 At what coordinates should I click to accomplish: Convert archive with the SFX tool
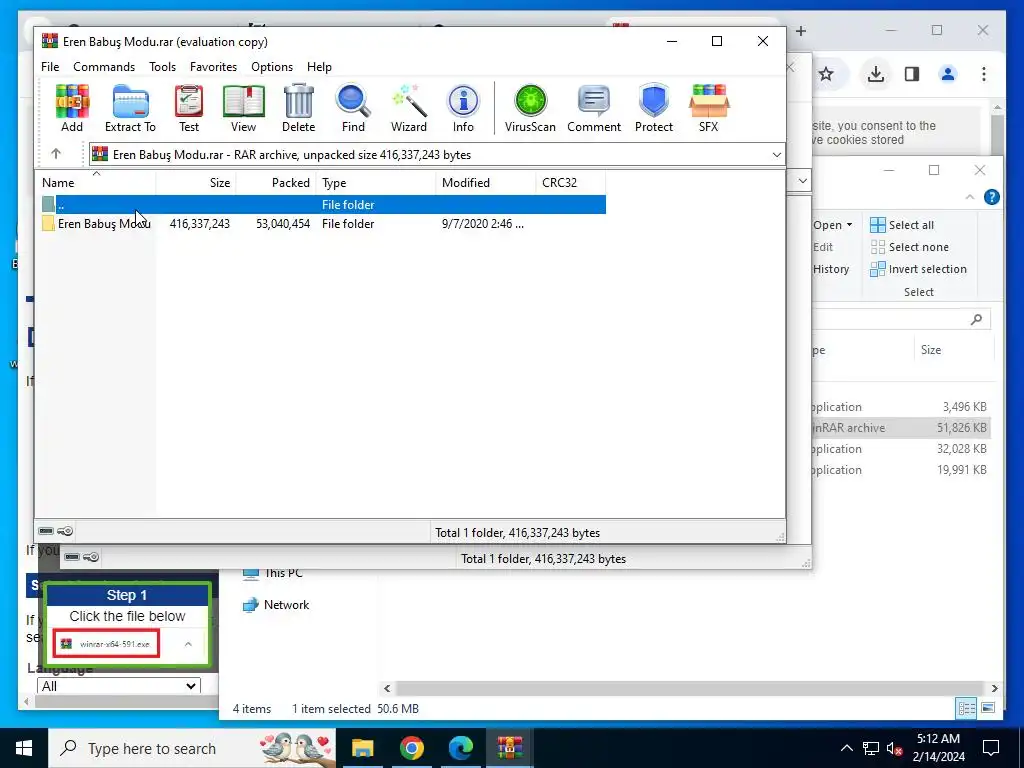(709, 108)
